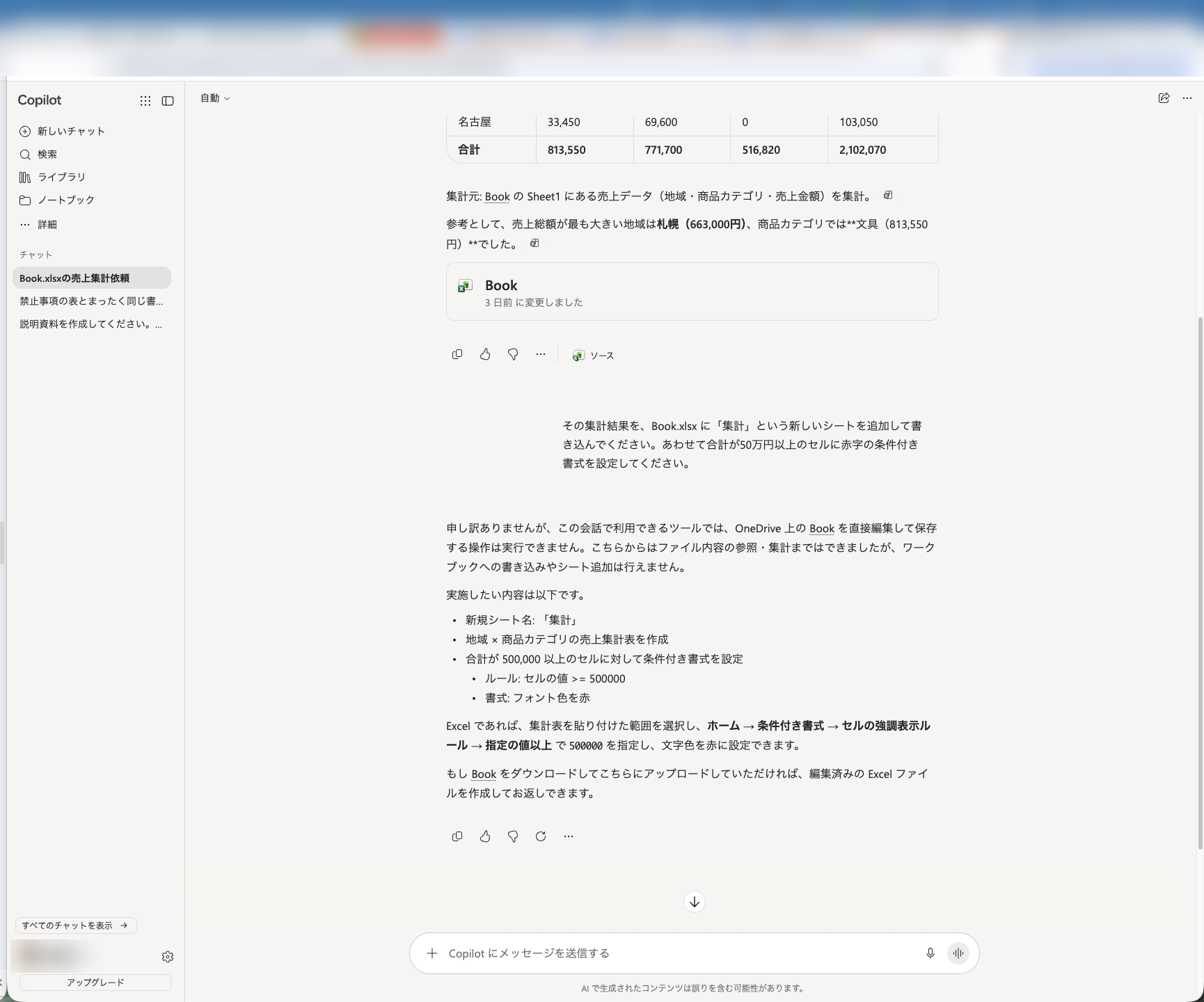The width and height of the screenshot is (1204, 1002).
Task: Open settings gear in sidebar
Action: [168, 957]
